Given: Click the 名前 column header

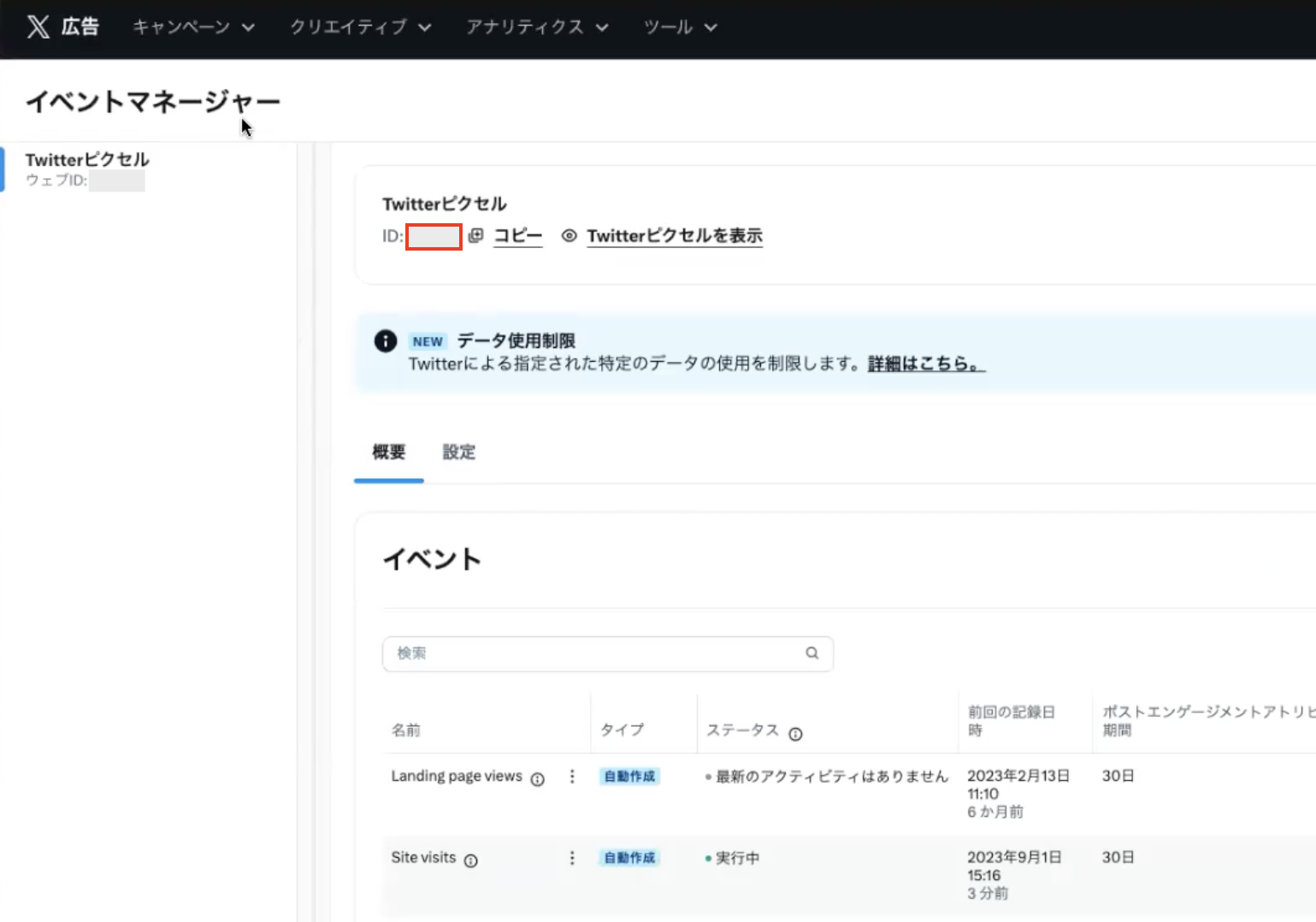Looking at the screenshot, I should click(x=406, y=730).
